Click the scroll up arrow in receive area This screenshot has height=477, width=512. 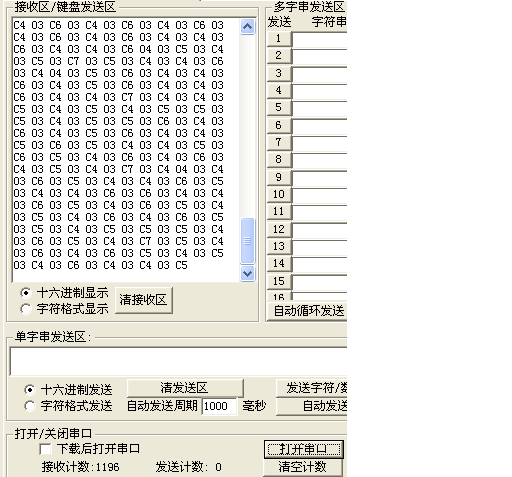click(247, 27)
